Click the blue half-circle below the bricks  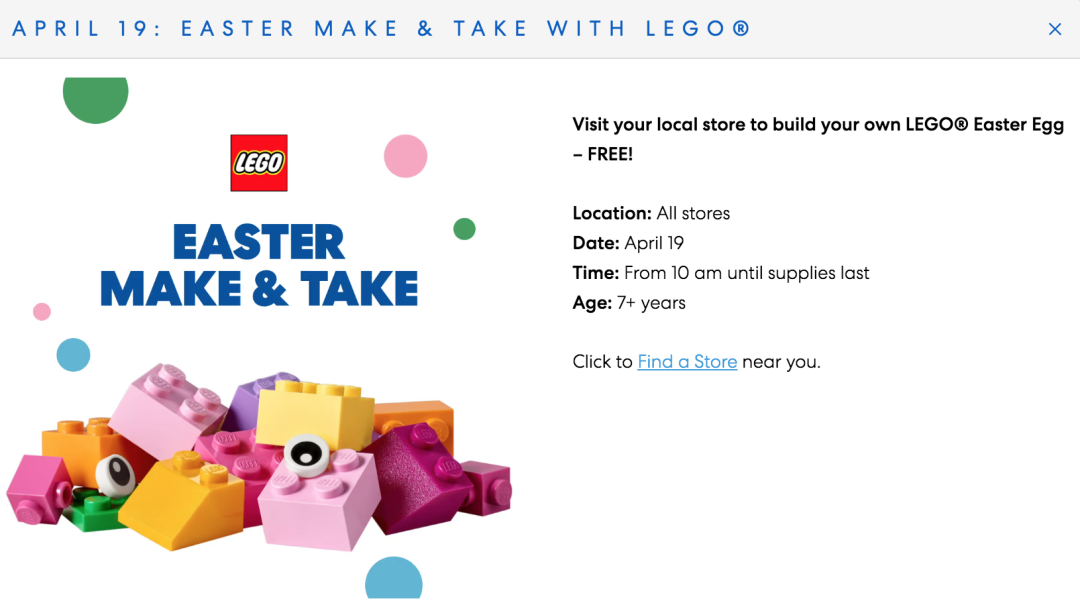(x=393, y=578)
